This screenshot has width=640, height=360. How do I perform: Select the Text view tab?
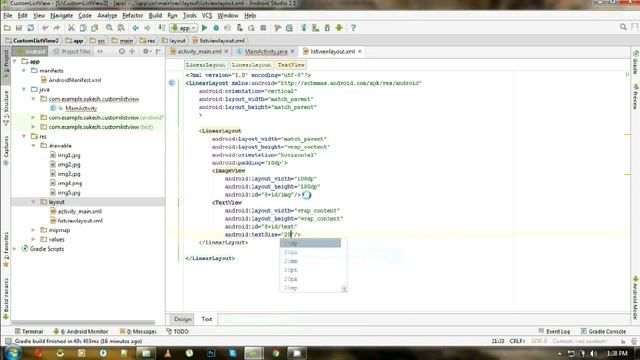click(x=207, y=319)
